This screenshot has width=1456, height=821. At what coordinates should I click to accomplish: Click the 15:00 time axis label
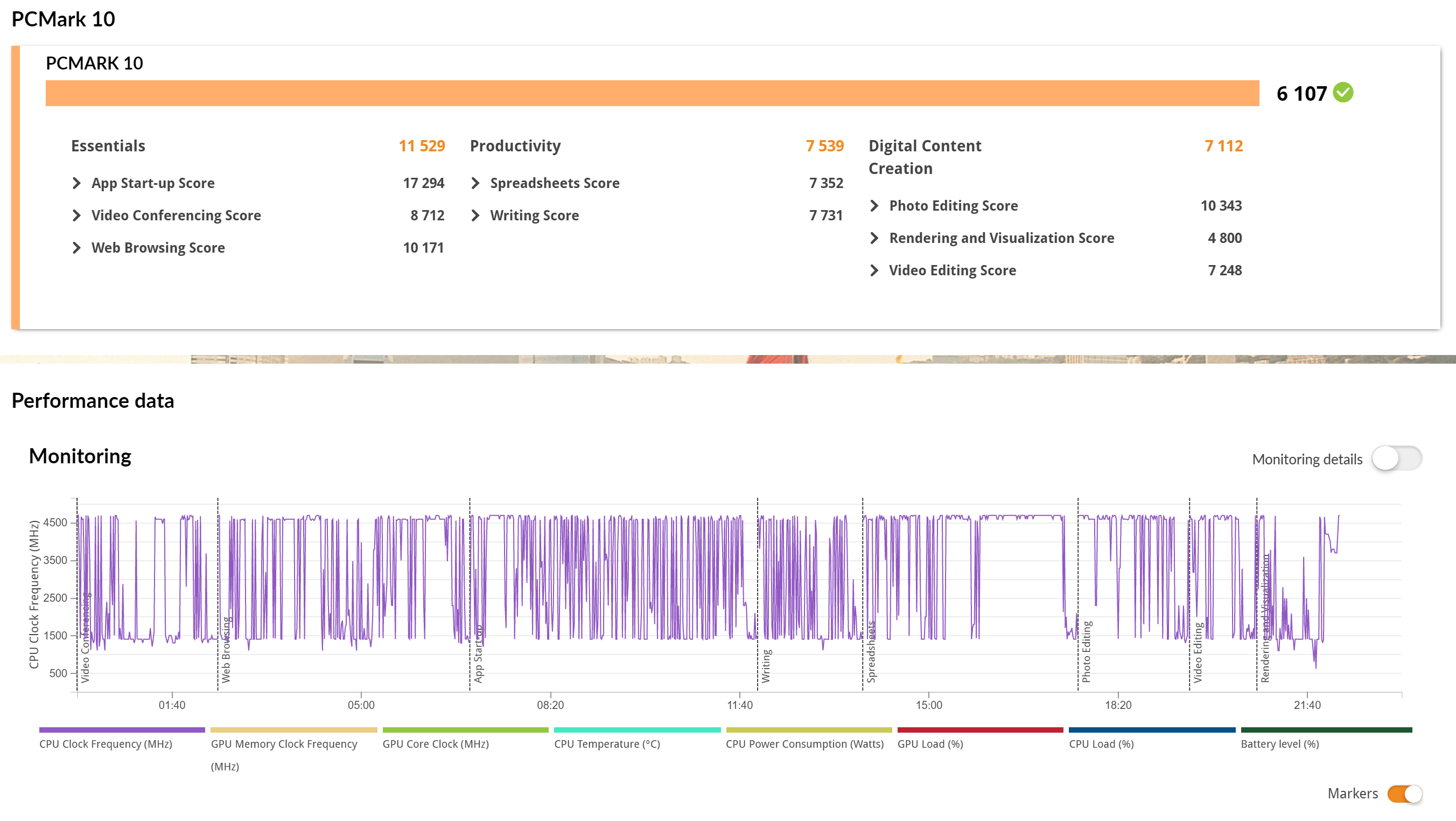click(929, 705)
